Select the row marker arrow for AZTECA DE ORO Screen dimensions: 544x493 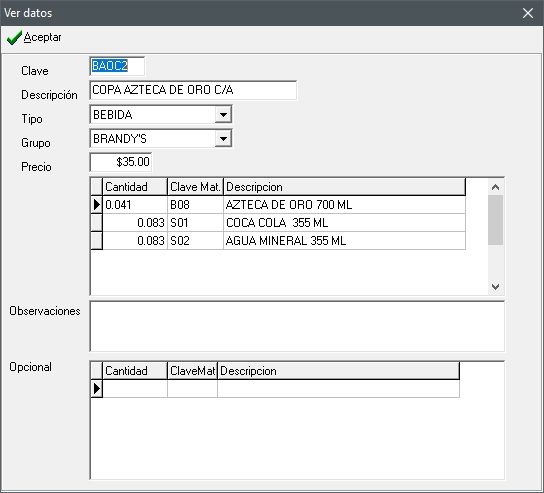(96, 205)
